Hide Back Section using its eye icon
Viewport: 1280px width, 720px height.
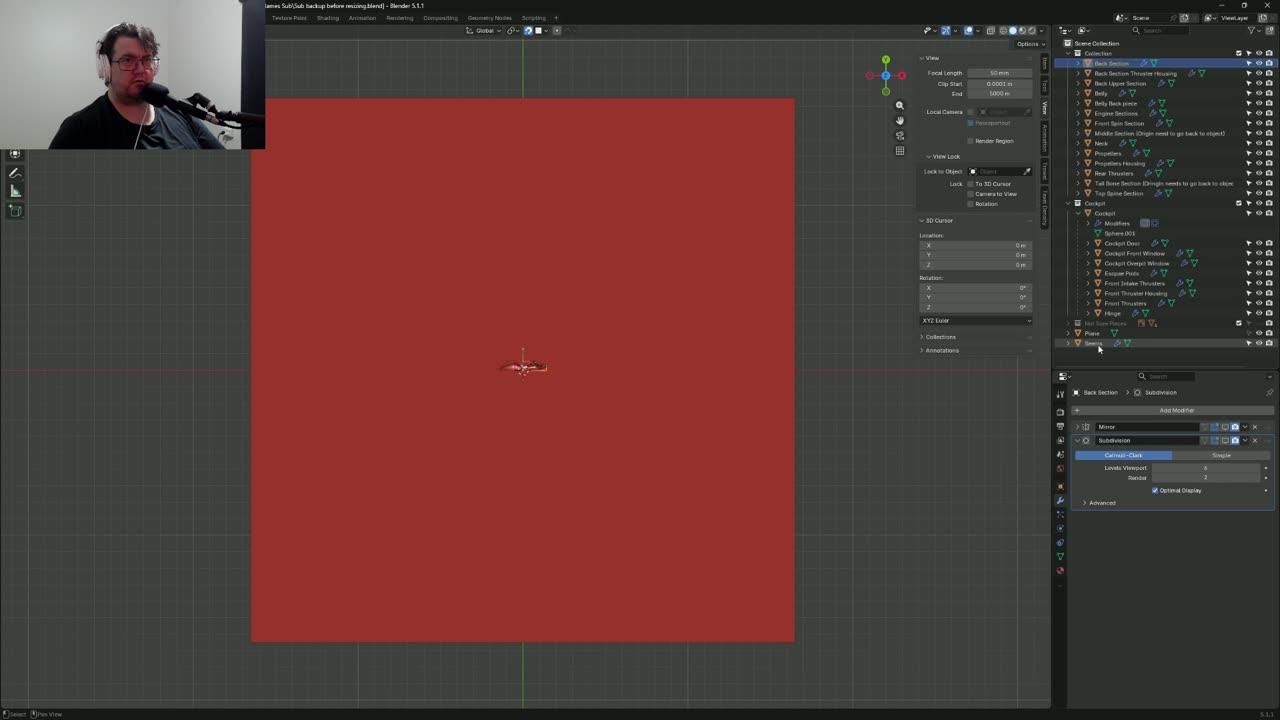pyautogui.click(x=1259, y=63)
